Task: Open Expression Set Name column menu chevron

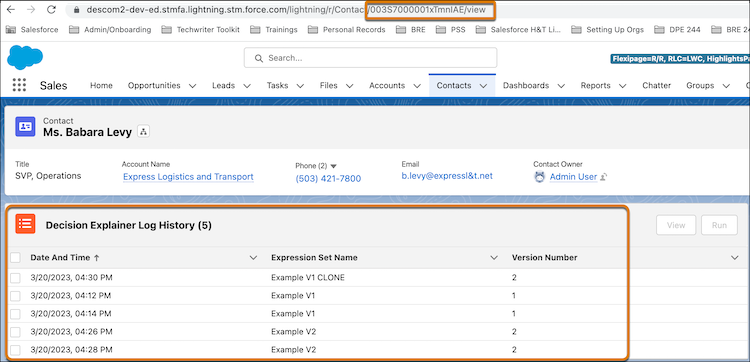Action: [494, 258]
